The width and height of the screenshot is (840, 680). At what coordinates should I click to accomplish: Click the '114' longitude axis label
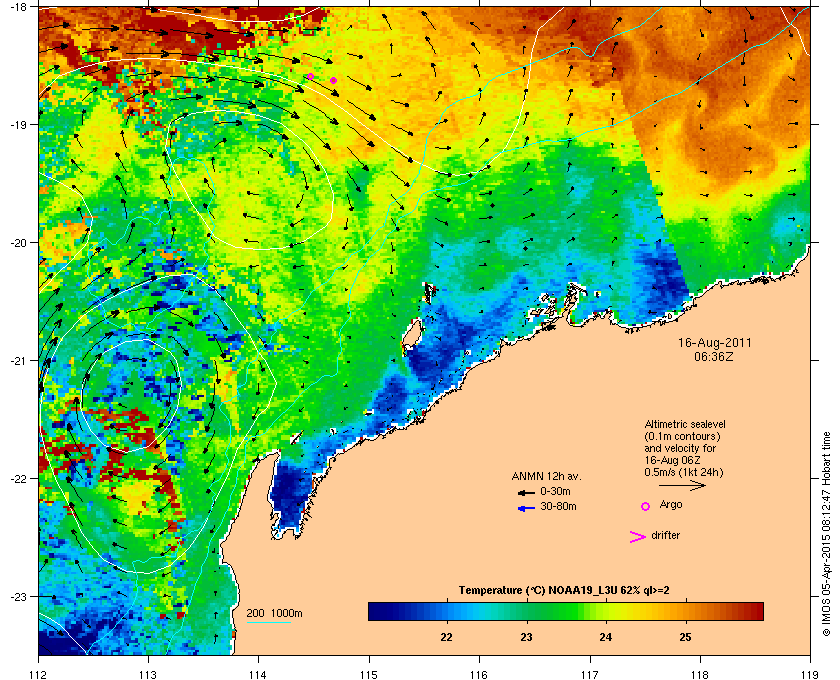click(x=258, y=675)
